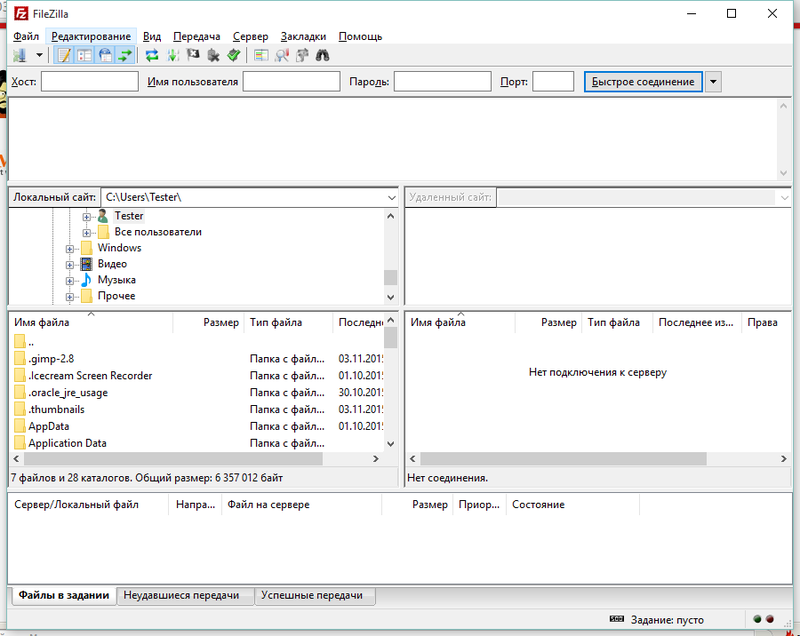This screenshot has width=800, height=636.
Task: Toggle the transfer queue display
Action: (125, 55)
